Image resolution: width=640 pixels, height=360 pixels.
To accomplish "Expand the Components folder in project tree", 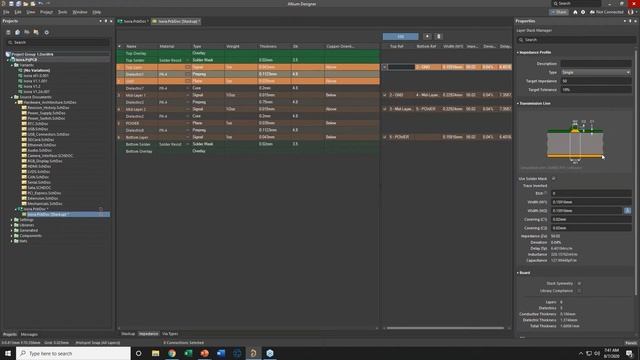I will (x=11, y=236).
